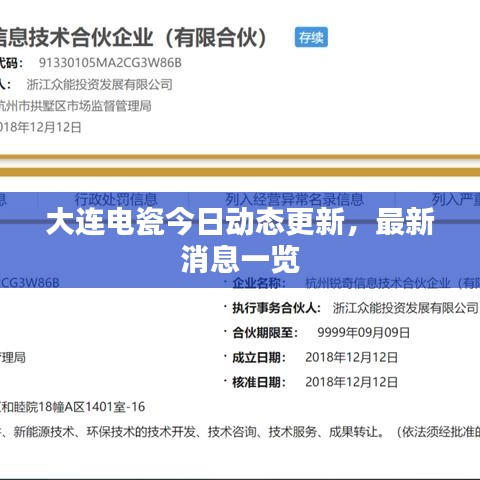
Task: Open the 列入经营异常名录信息 tab
Action: tap(294, 199)
